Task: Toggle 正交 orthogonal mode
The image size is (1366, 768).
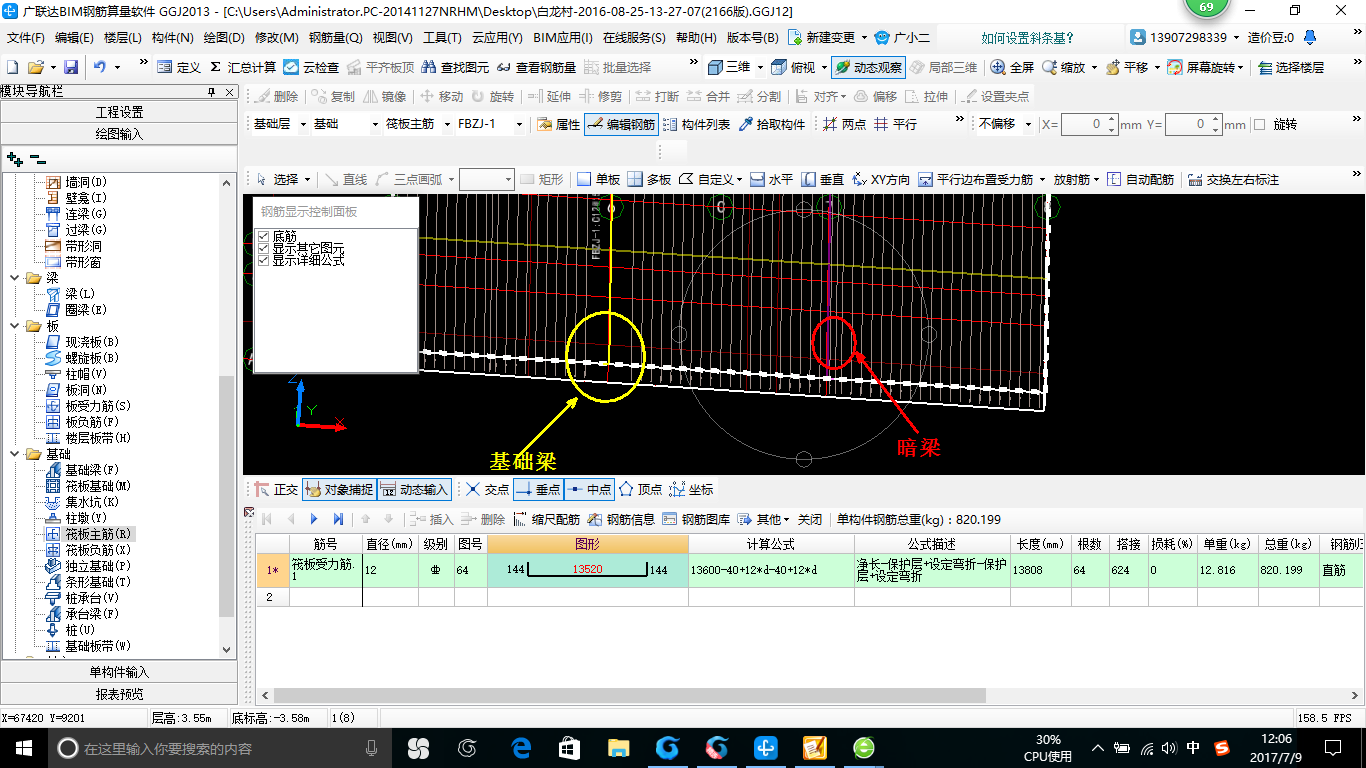Action: click(x=276, y=490)
